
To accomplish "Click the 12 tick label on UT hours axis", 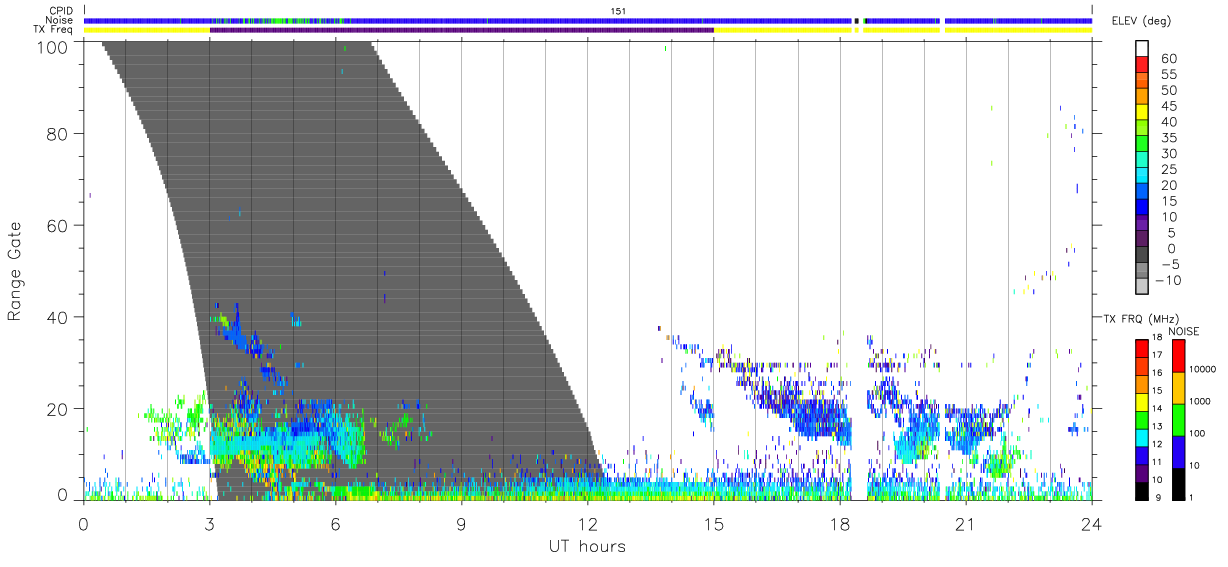I will click(588, 524).
